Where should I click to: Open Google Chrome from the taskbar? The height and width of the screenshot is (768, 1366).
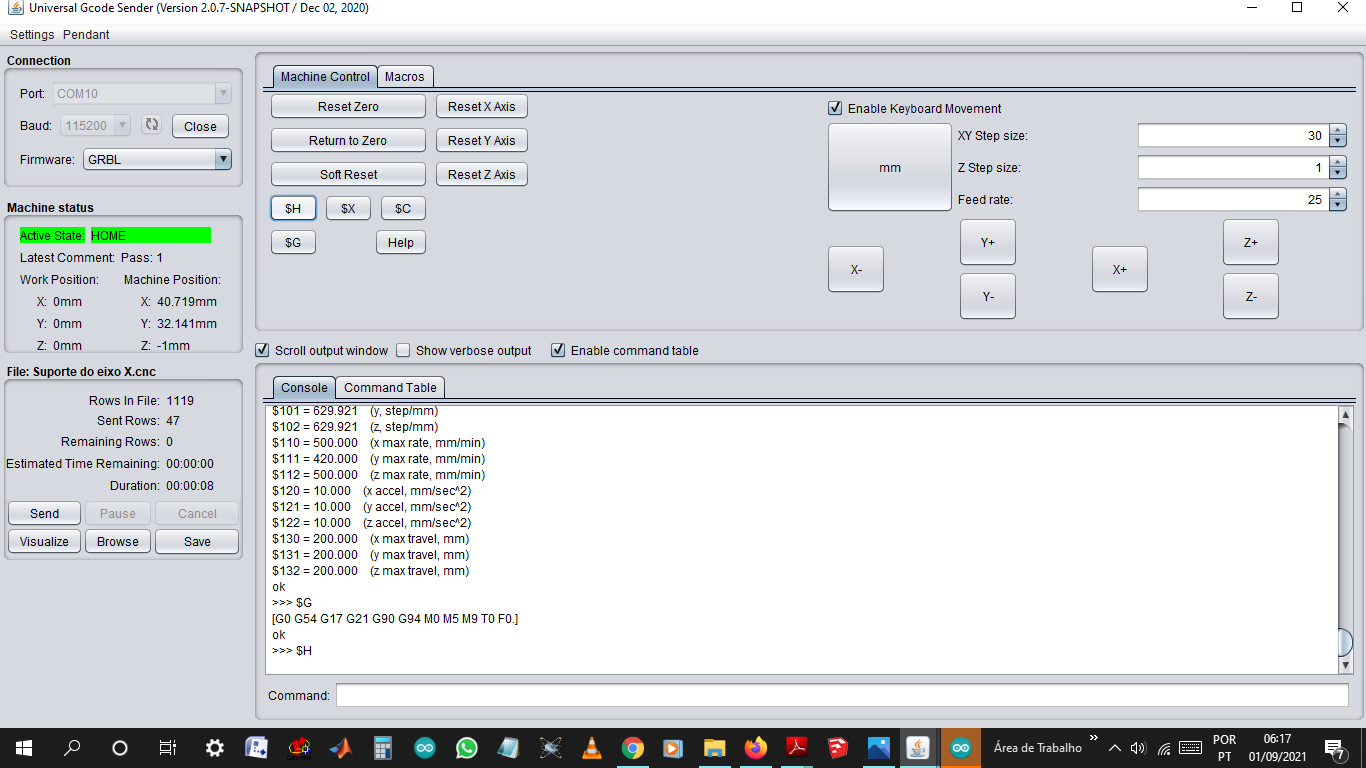pyautogui.click(x=632, y=747)
